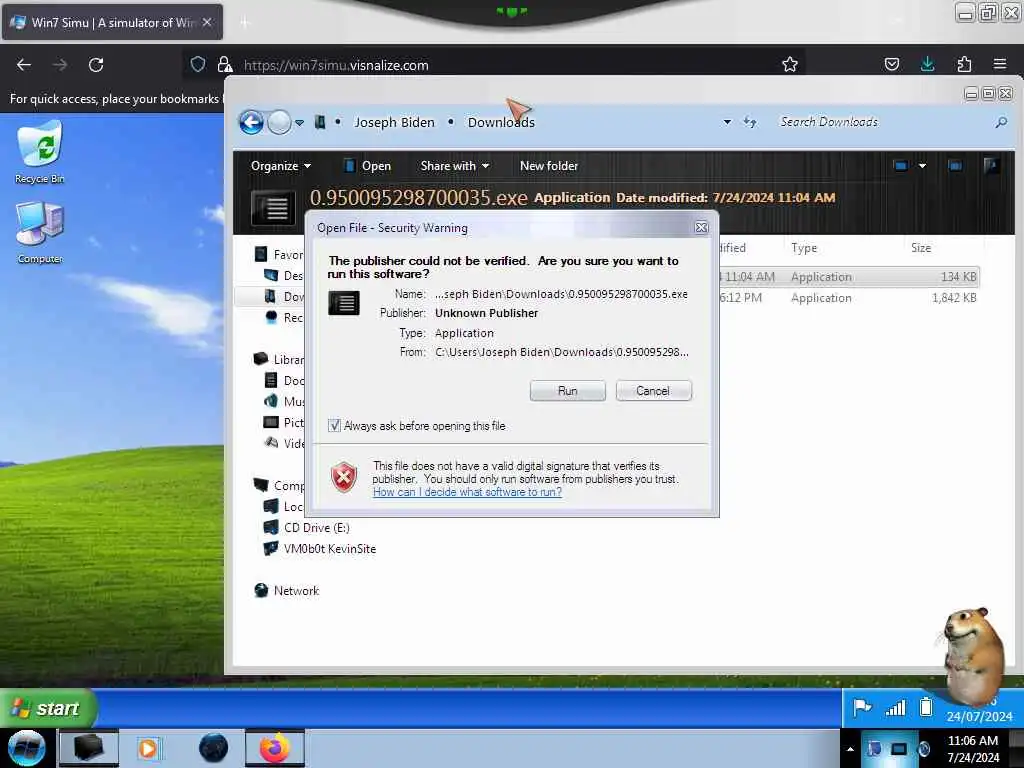Close the Open File Security Warning dialog
This screenshot has height=768, width=1024.
(x=701, y=227)
